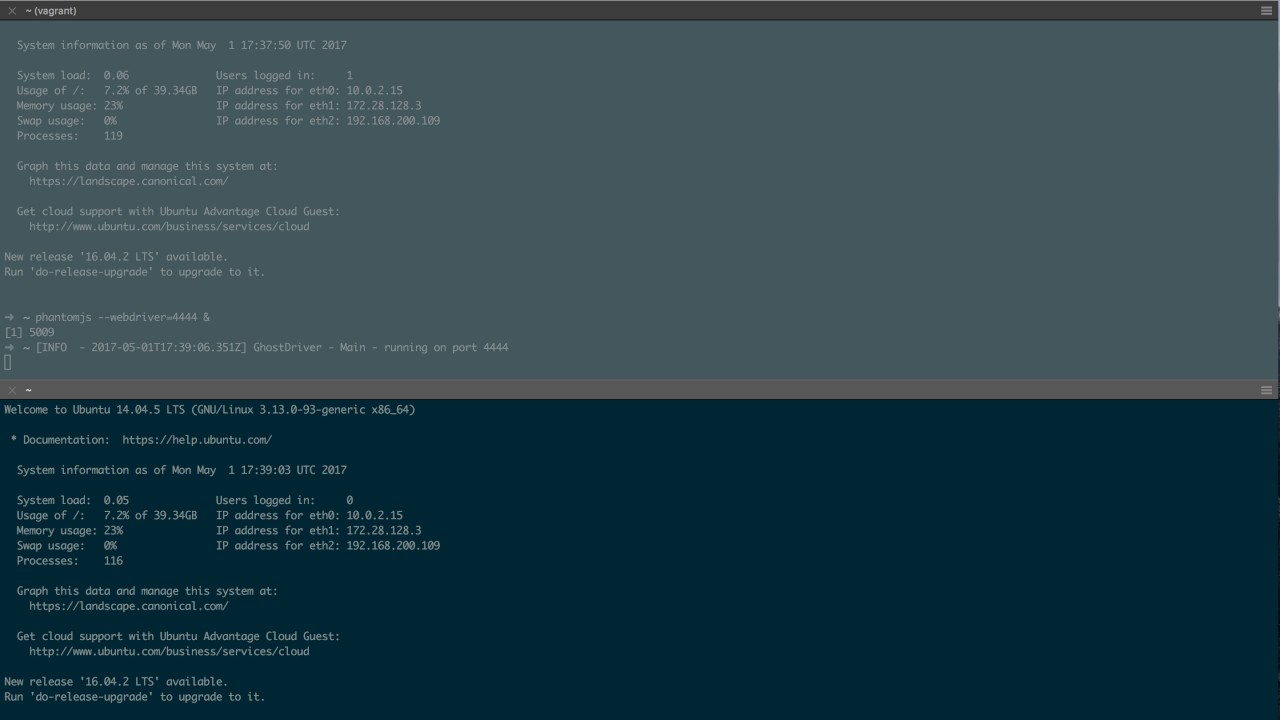1280x720 pixels.
Task: Click the "phantomjs --webdriver=4444 &" command text
Action: [122, 317]
